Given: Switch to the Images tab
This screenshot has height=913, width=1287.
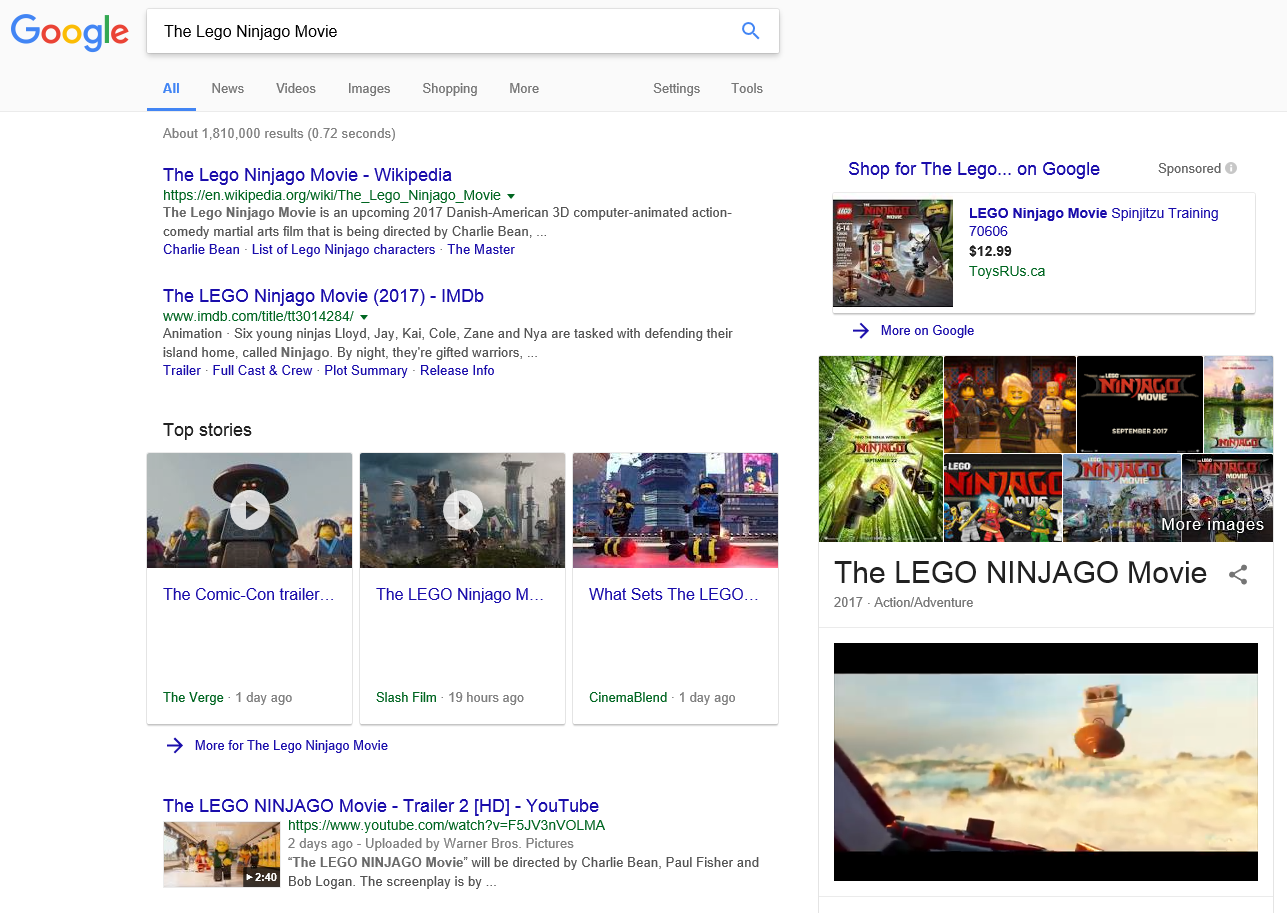Looking at the screenshot, I should 369,88.
